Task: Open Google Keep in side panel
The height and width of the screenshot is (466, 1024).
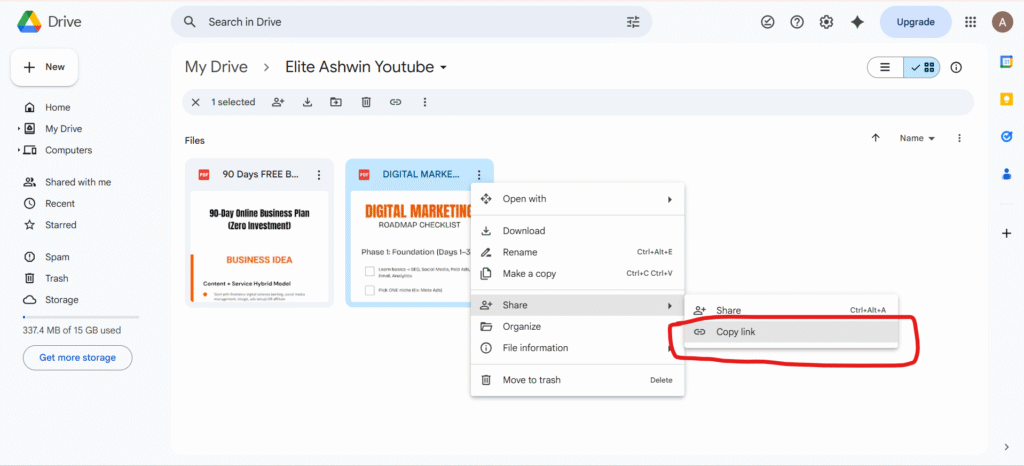Action: [x=1007, y=99]
